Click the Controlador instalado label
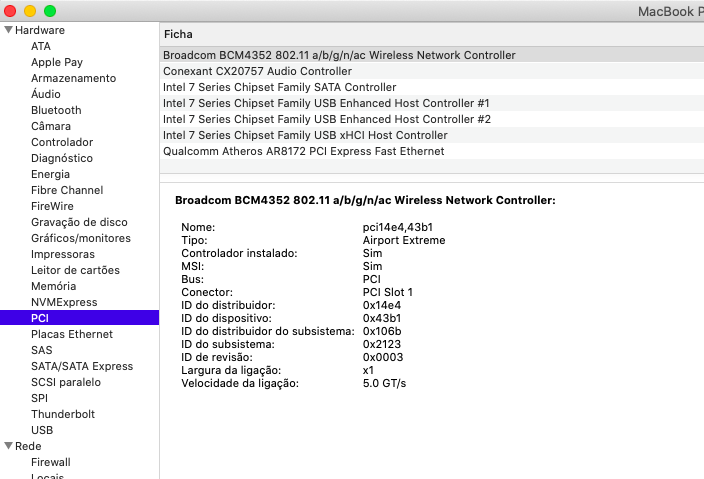 [239, 253]
